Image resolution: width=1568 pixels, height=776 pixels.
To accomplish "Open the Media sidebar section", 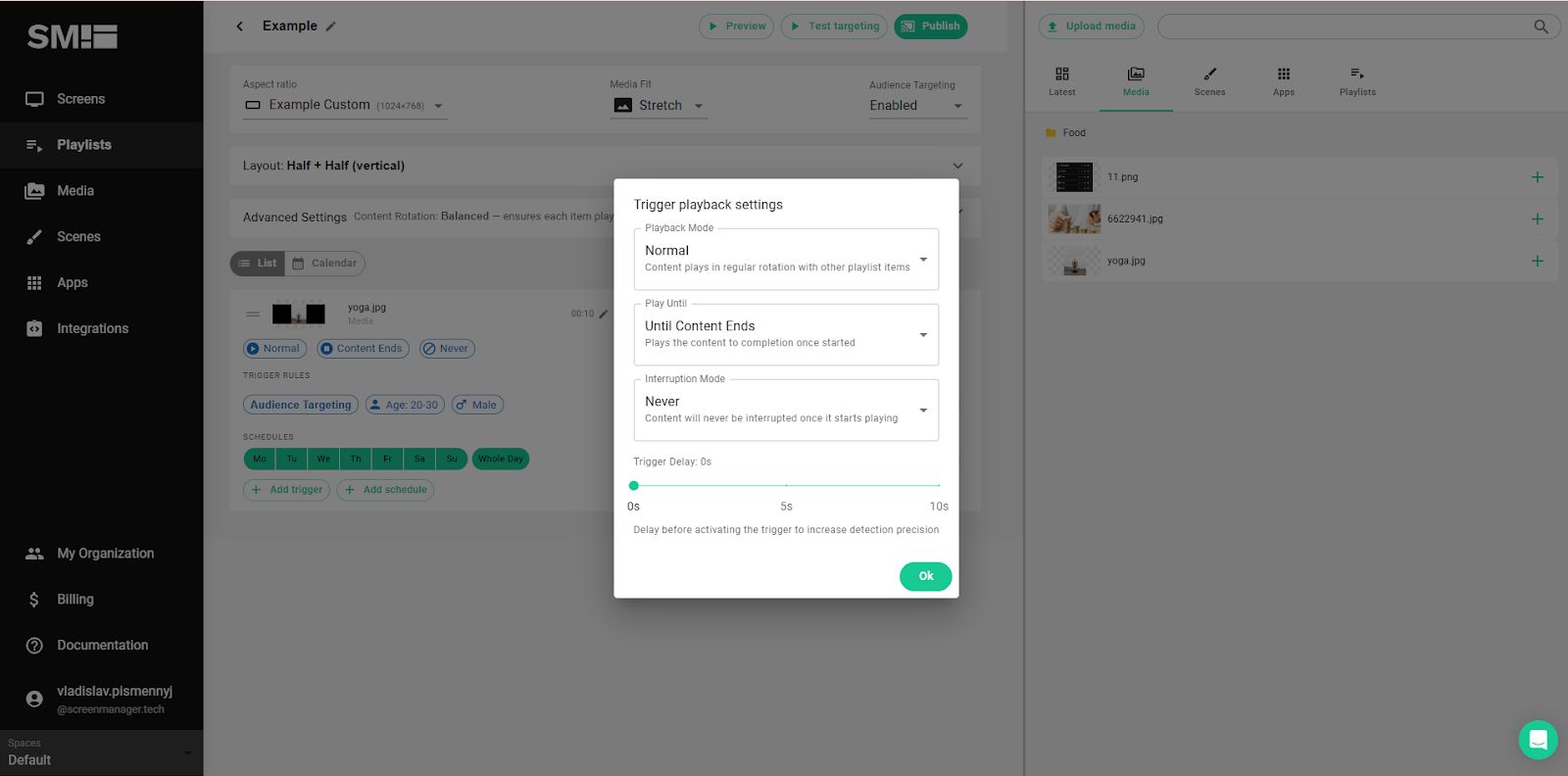I will [x=101, y=191].
